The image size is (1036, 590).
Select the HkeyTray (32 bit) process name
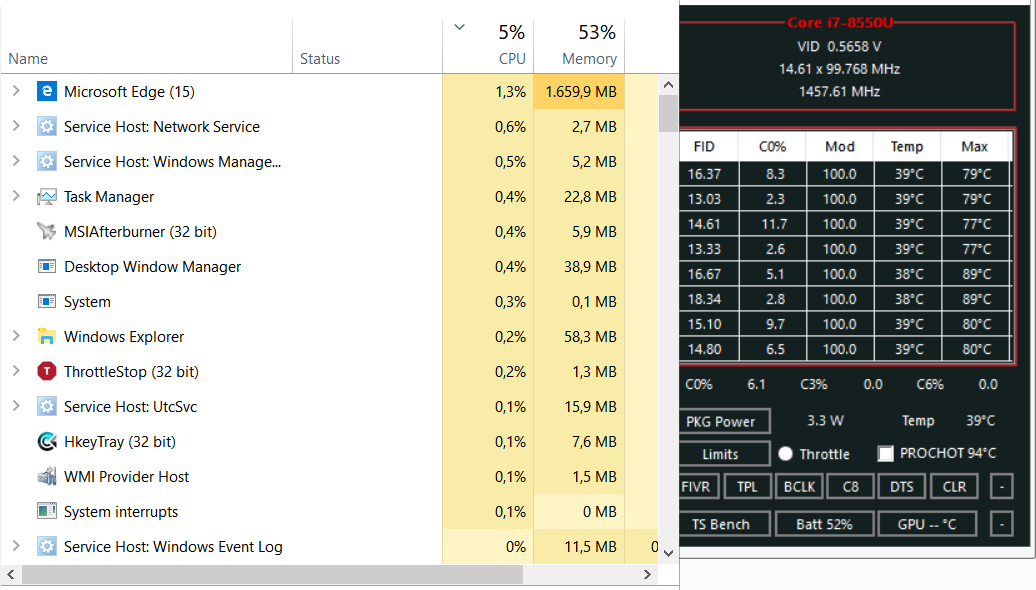[120, 442]
